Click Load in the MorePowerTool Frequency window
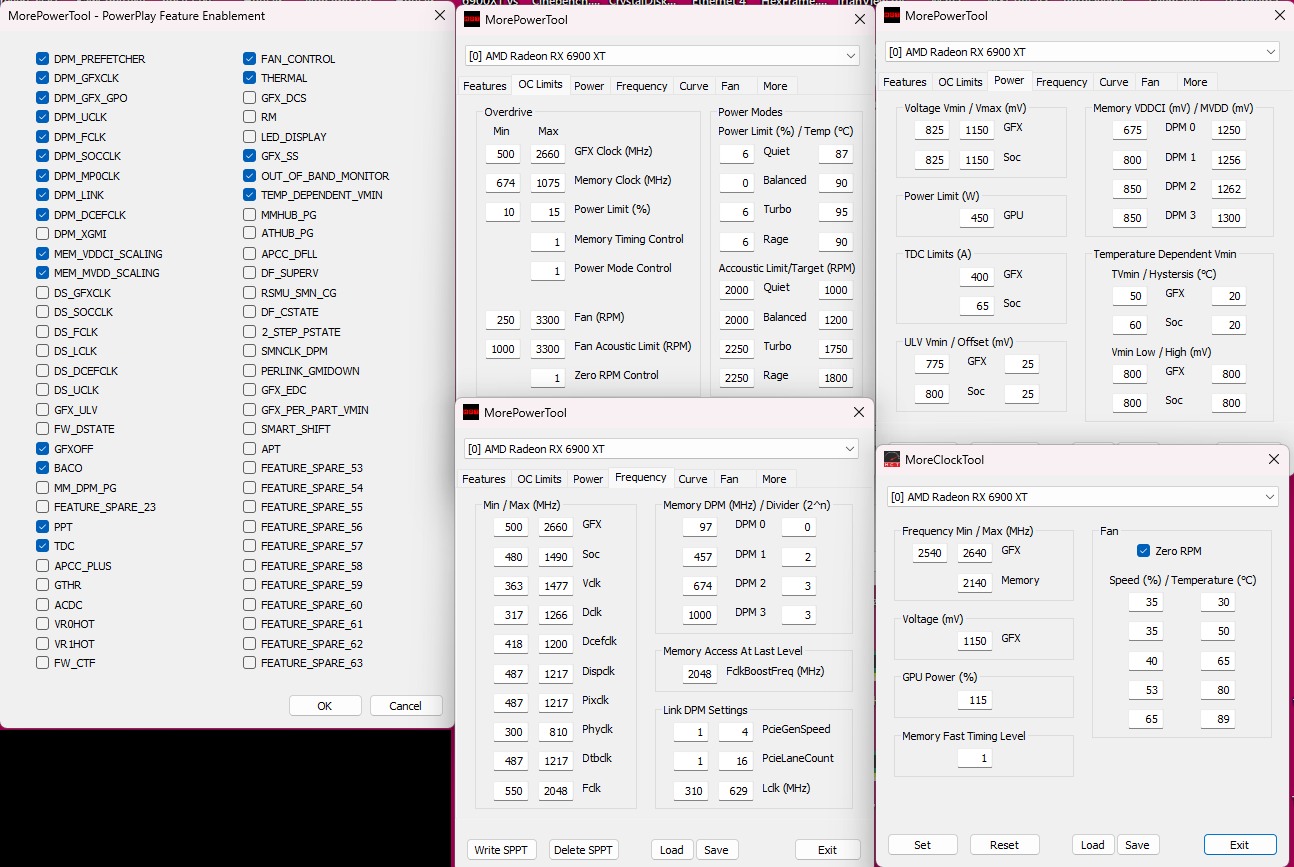Image resolution: width=1294 pixels, height=867 pixels. (x=672, y=850)
